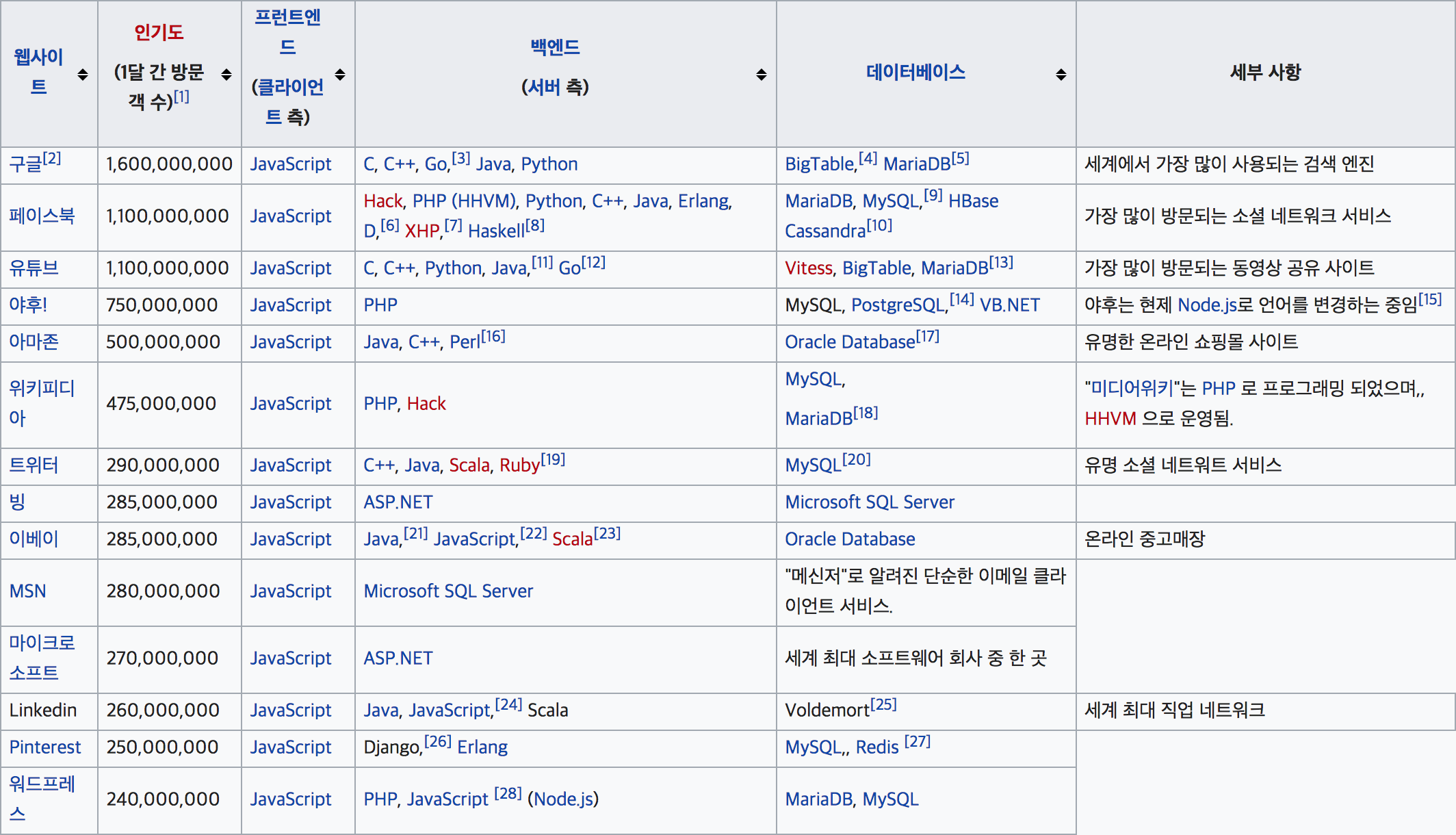
Task: Sort by 백엔드 column sort arrows
Action: click(762, 74)
